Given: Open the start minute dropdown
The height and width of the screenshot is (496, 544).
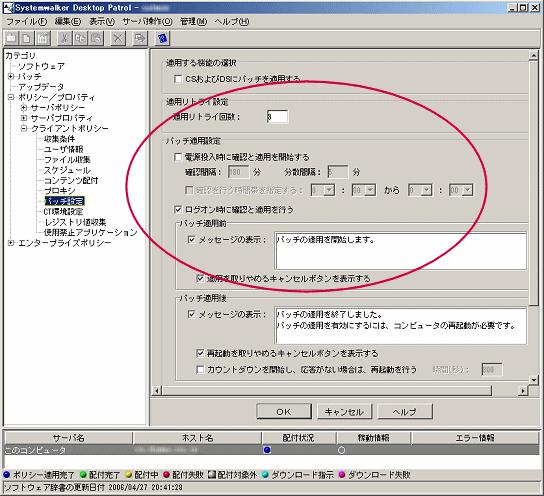Looking at the screenshot, I should coord(370,190).
